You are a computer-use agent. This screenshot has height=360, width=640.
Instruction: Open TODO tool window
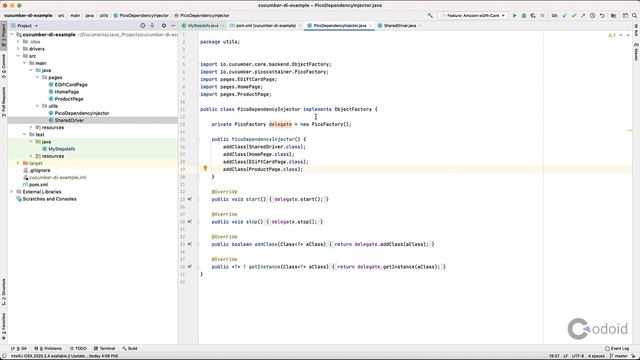[78, 349]
